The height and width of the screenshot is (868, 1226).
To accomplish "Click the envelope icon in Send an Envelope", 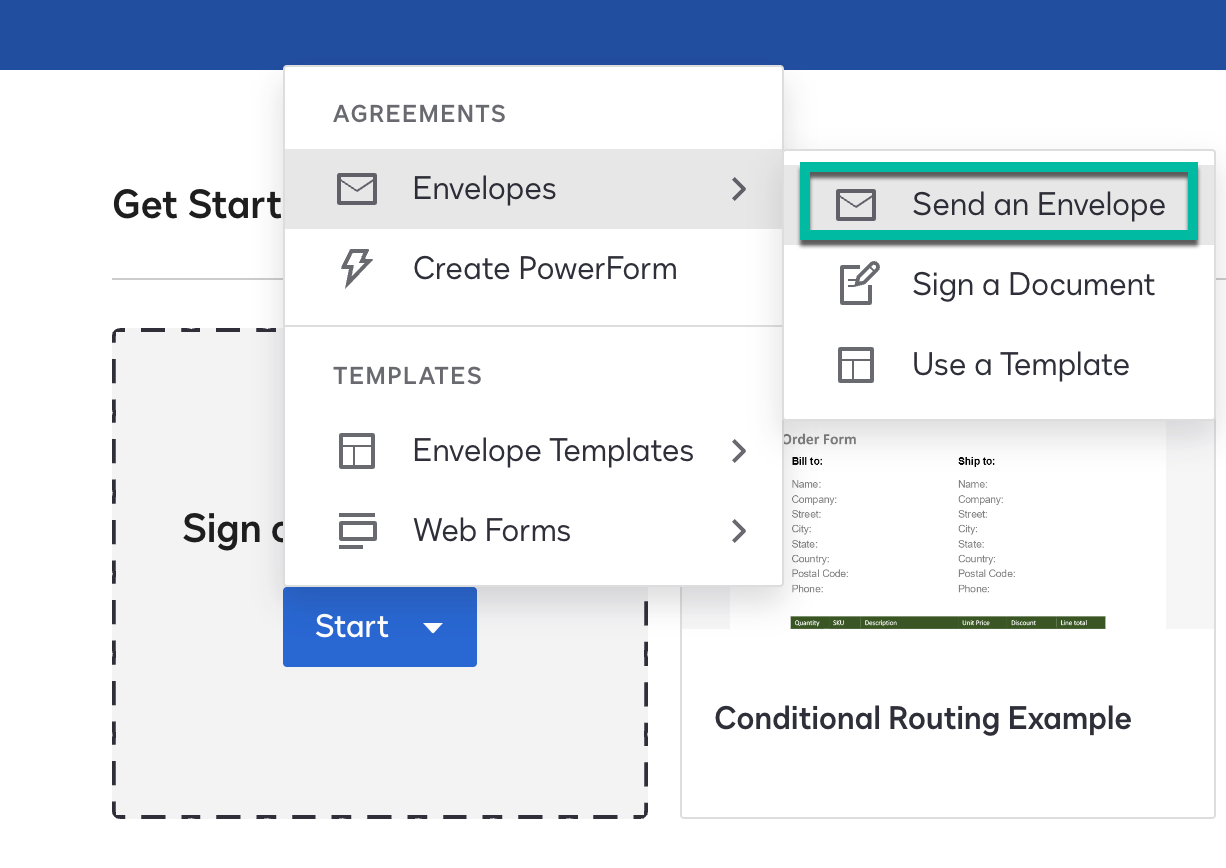I will point(856,205).
